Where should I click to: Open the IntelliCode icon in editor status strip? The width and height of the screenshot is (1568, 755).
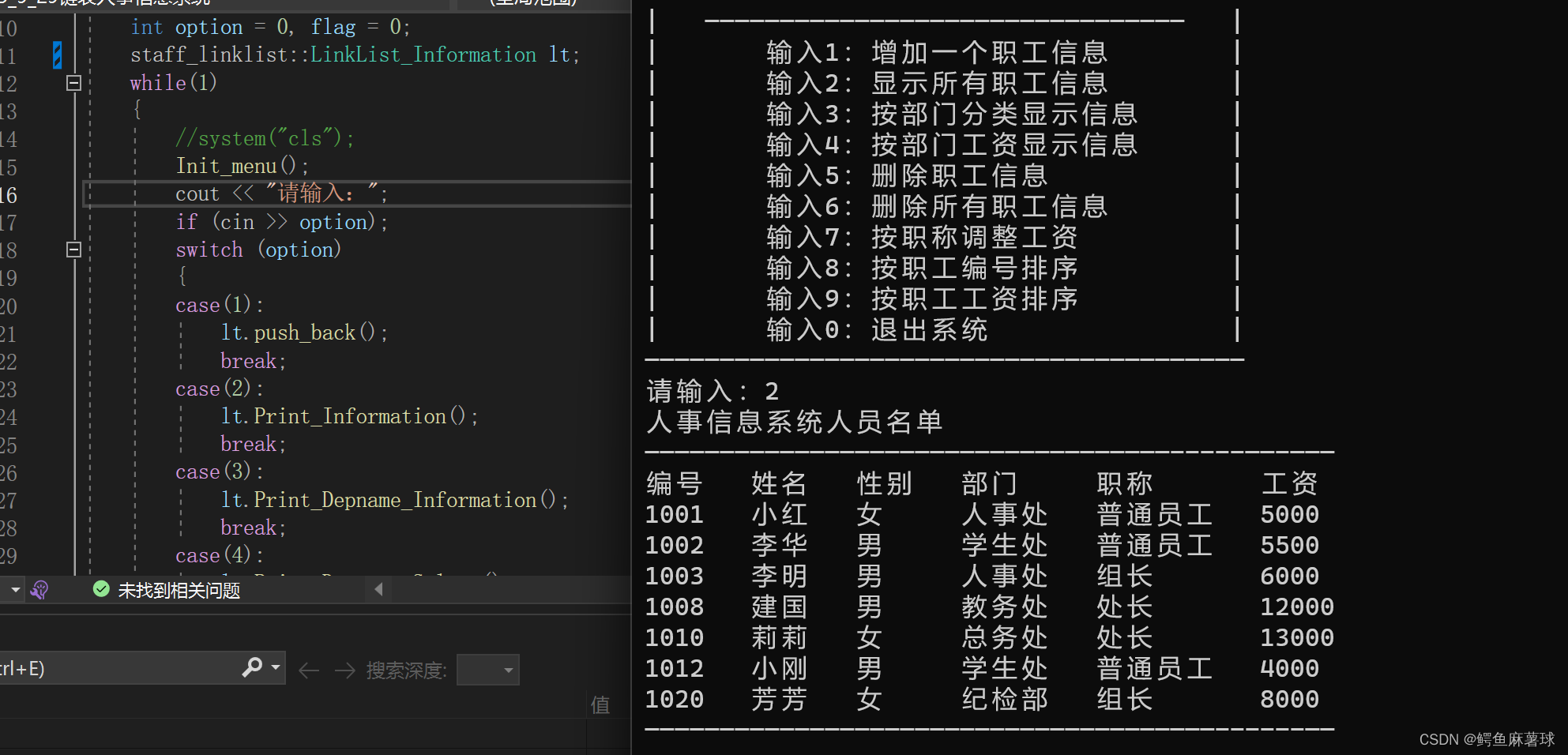point(39,590)
